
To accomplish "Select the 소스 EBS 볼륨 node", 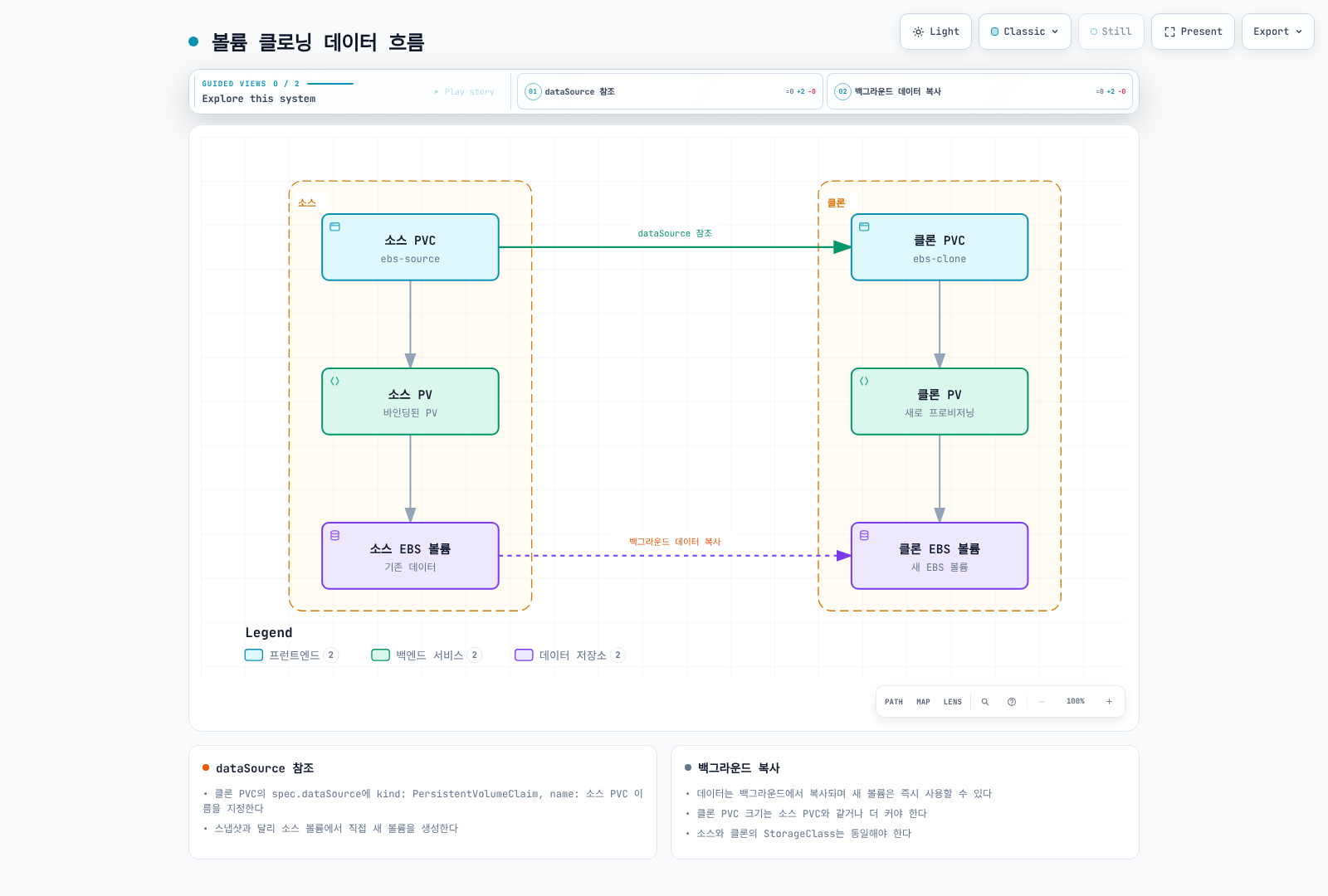I will tap(410, 556).
